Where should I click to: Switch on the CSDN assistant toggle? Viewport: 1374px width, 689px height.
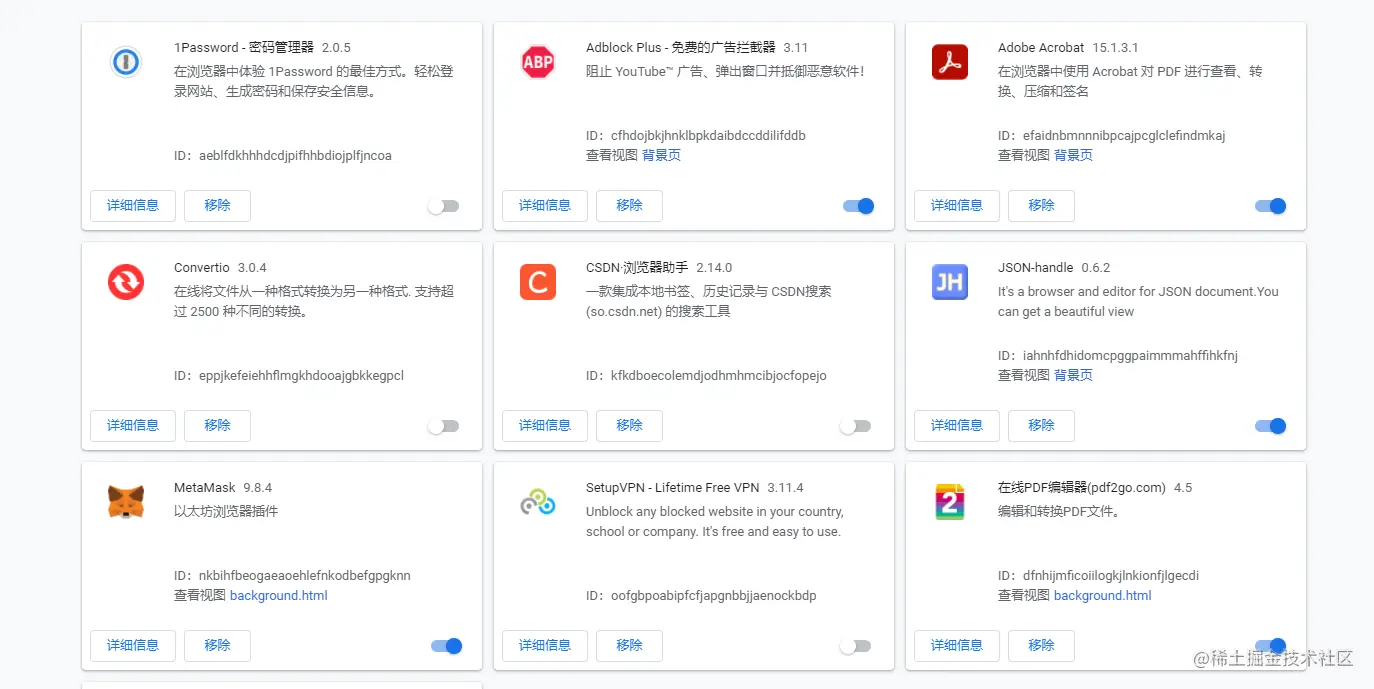(x=855, y=426)
